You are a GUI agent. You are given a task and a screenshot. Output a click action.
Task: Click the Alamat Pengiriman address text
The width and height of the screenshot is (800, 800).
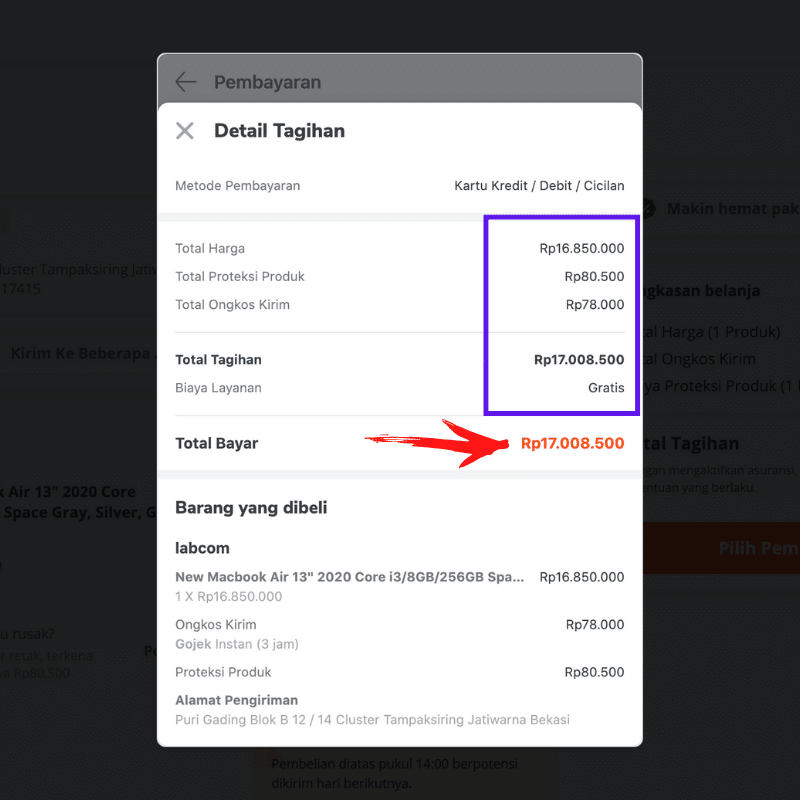coord(371,720)
